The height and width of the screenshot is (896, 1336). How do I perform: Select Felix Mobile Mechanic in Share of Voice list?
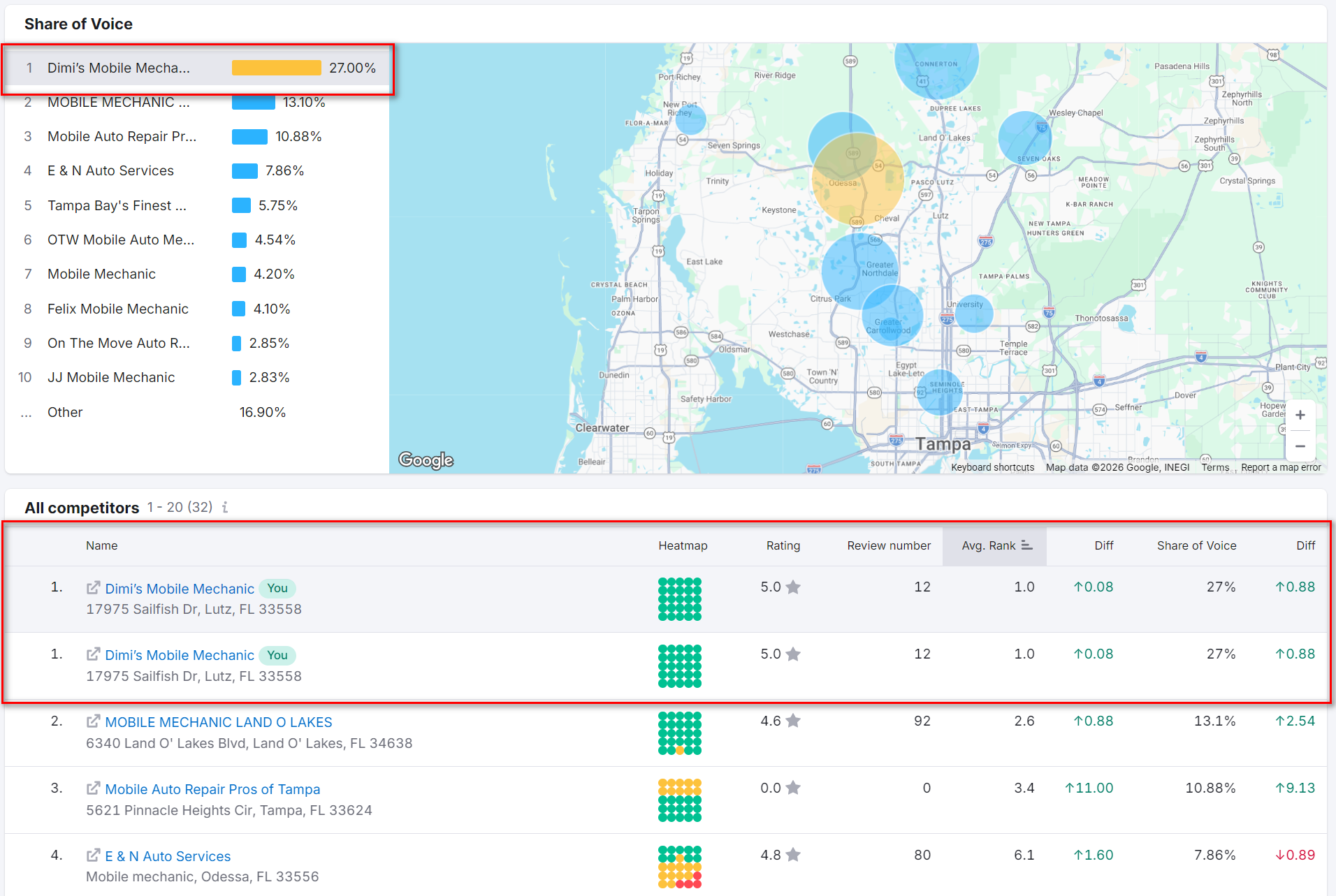point(118,309)
